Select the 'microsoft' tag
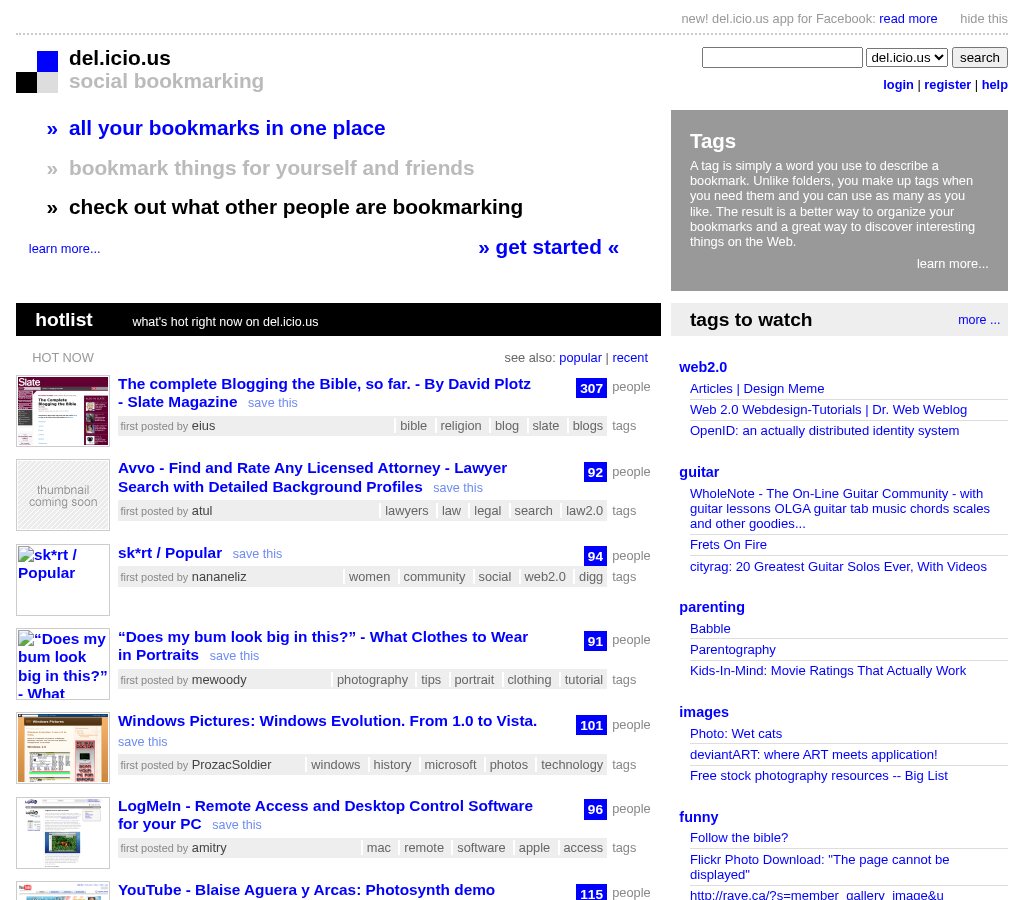The width and height of the screenshot is (1024, 900). (x=450, y=765)
